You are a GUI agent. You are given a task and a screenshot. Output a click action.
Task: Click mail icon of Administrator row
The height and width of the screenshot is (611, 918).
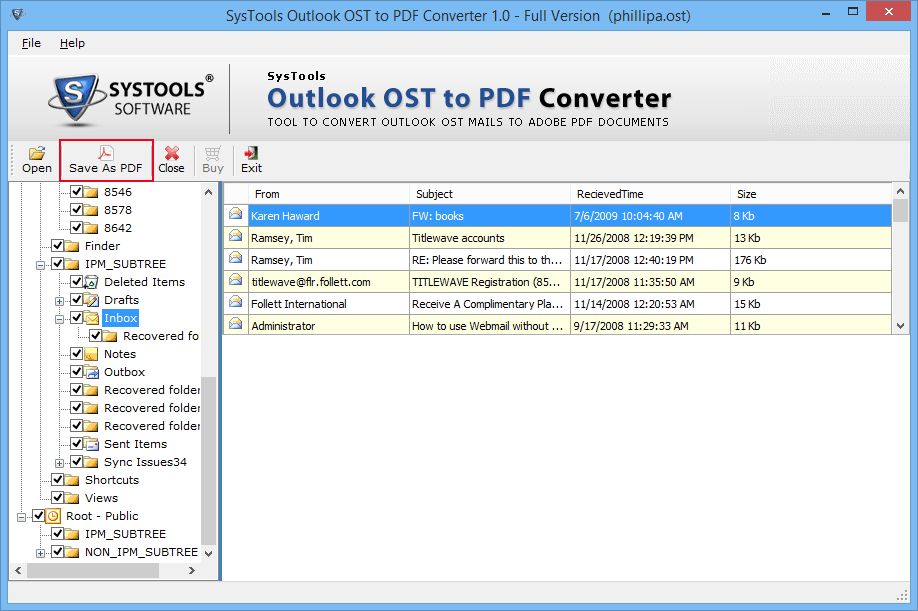(x=235, y=324)
